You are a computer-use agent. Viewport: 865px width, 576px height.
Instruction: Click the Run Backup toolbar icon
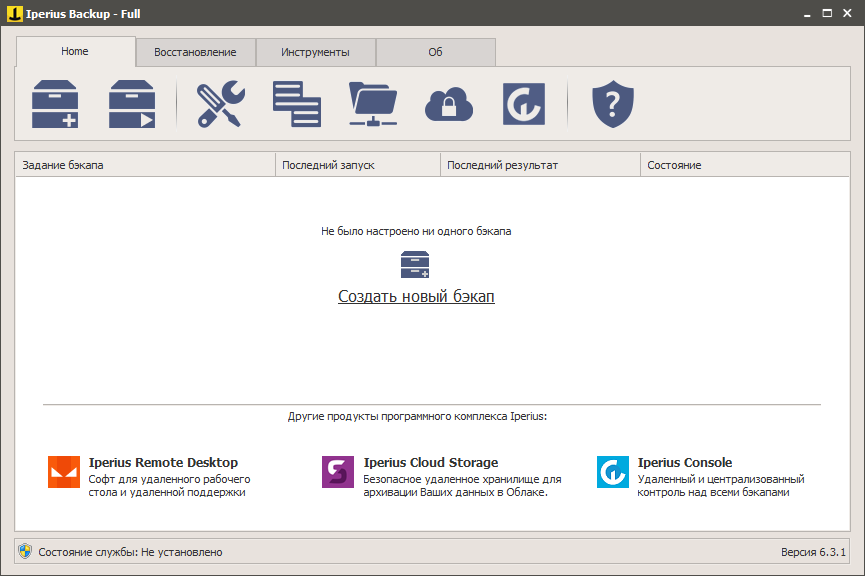coord(131,103)
